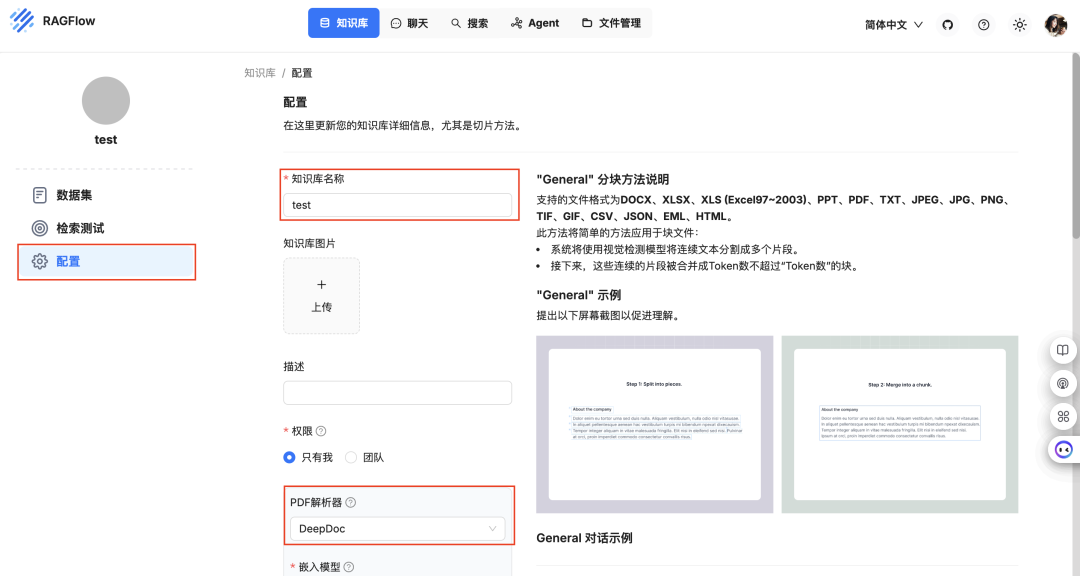This screenshot has height=576, width=1080.
Task: Open the 搜索 tab
Action: pos(470,23)
